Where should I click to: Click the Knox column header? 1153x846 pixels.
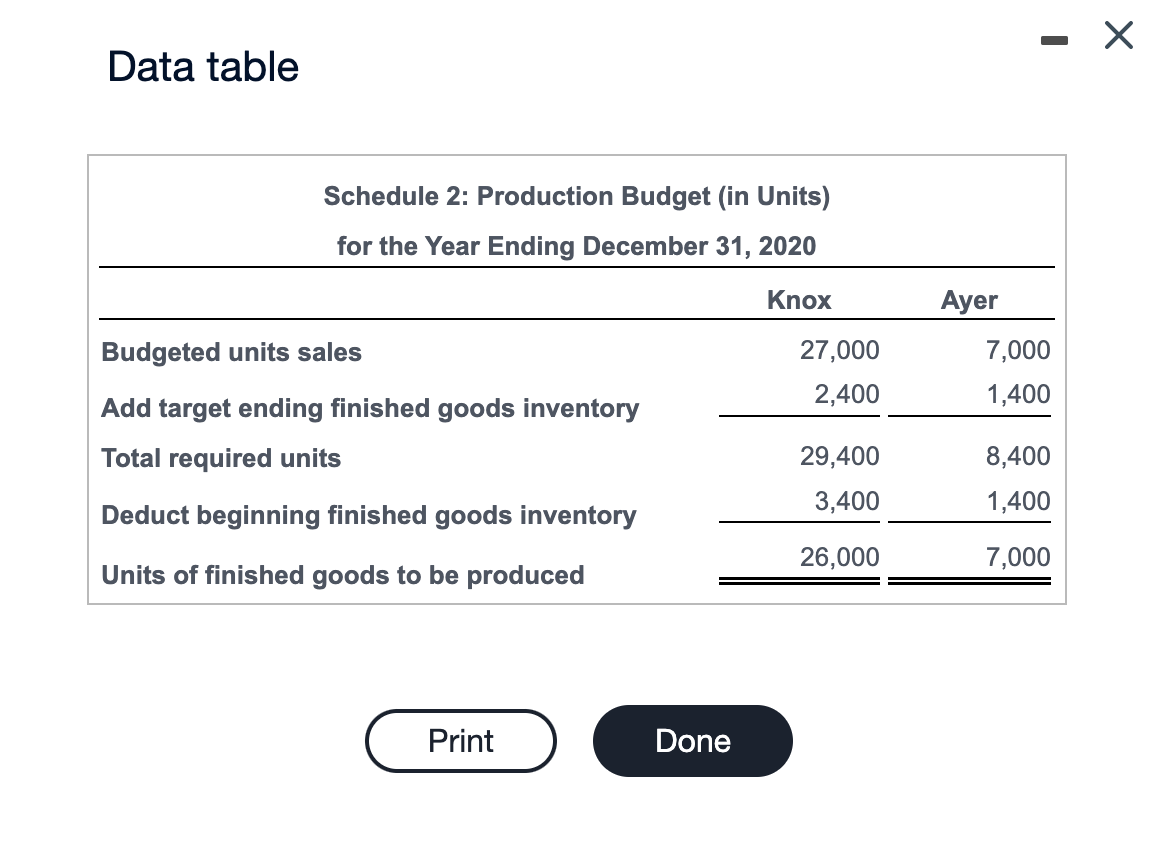click(x=798, y=300)
